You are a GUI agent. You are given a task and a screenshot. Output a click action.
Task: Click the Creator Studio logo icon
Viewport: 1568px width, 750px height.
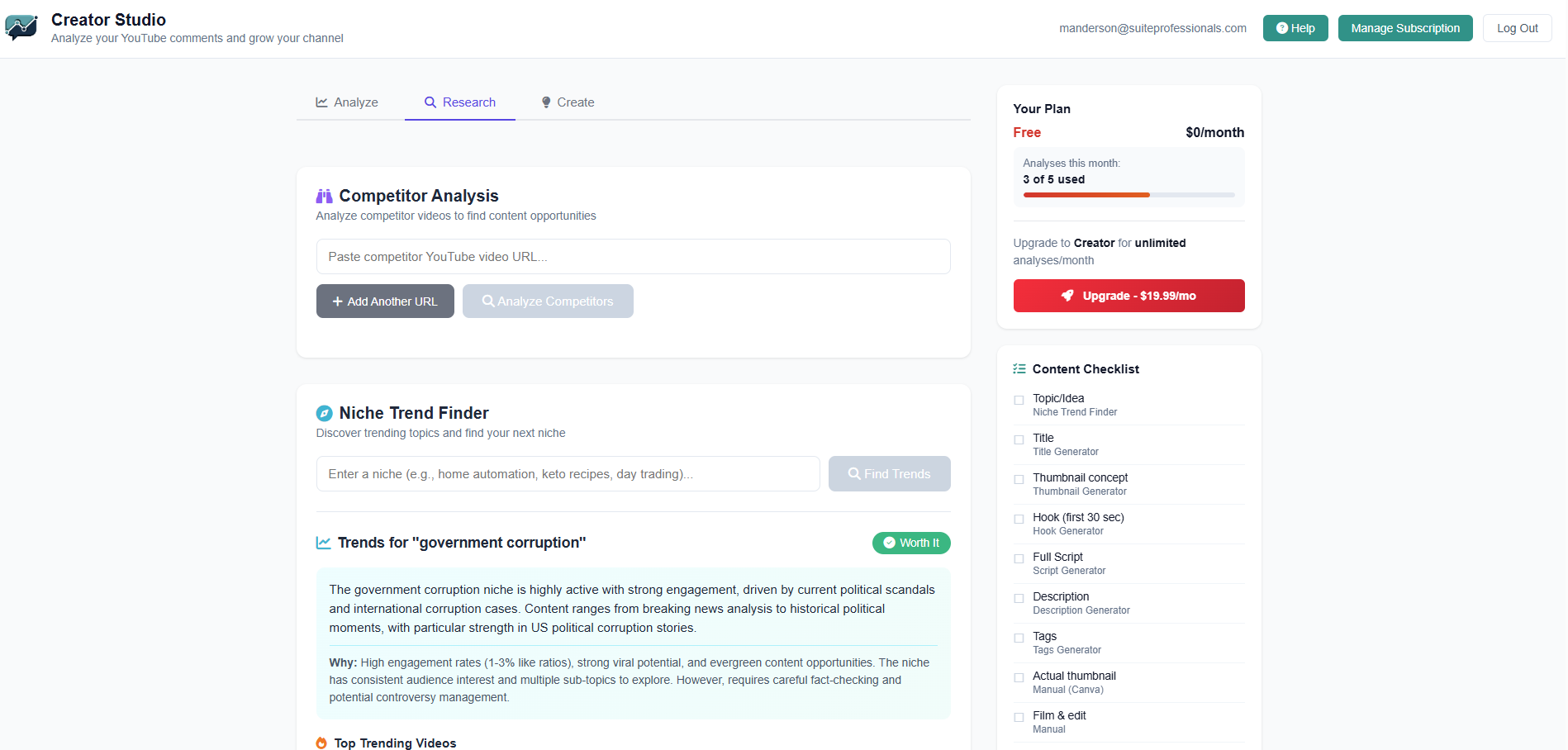(21, 27)
